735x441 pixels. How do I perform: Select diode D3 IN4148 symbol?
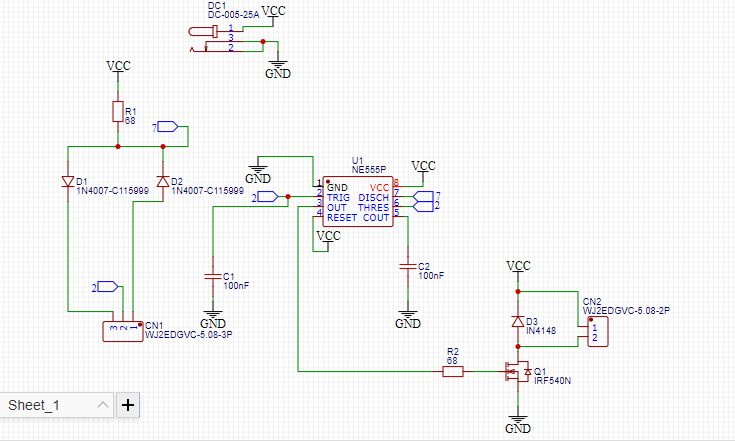click(518, 321)
